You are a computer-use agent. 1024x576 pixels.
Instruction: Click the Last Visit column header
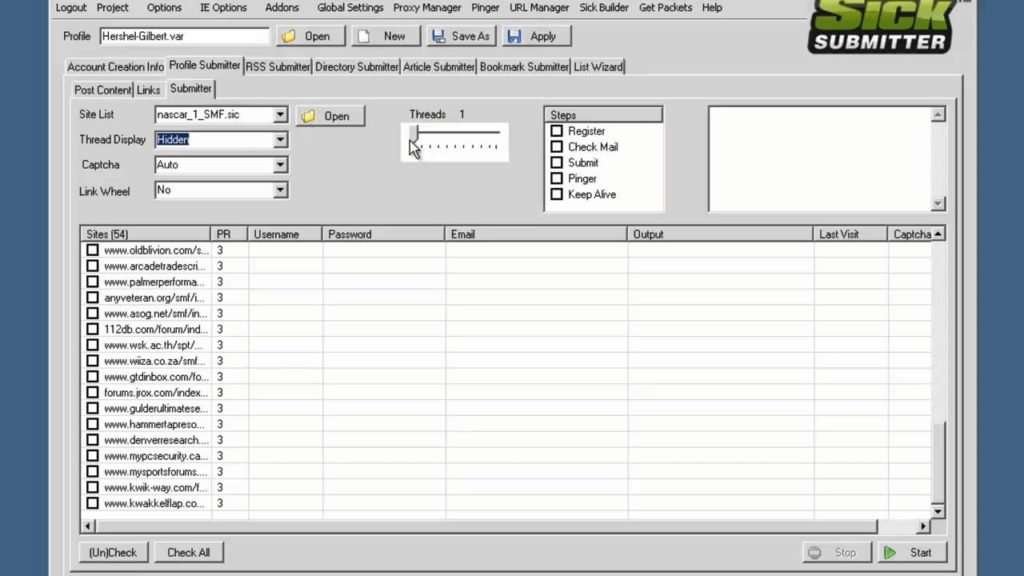click(x=850, y=234)
